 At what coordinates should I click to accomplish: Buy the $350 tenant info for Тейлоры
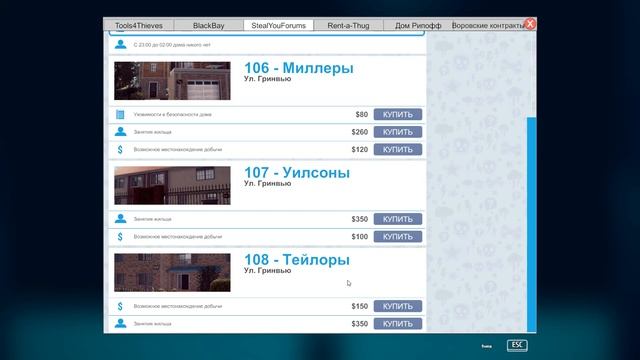tap(398, 324)
